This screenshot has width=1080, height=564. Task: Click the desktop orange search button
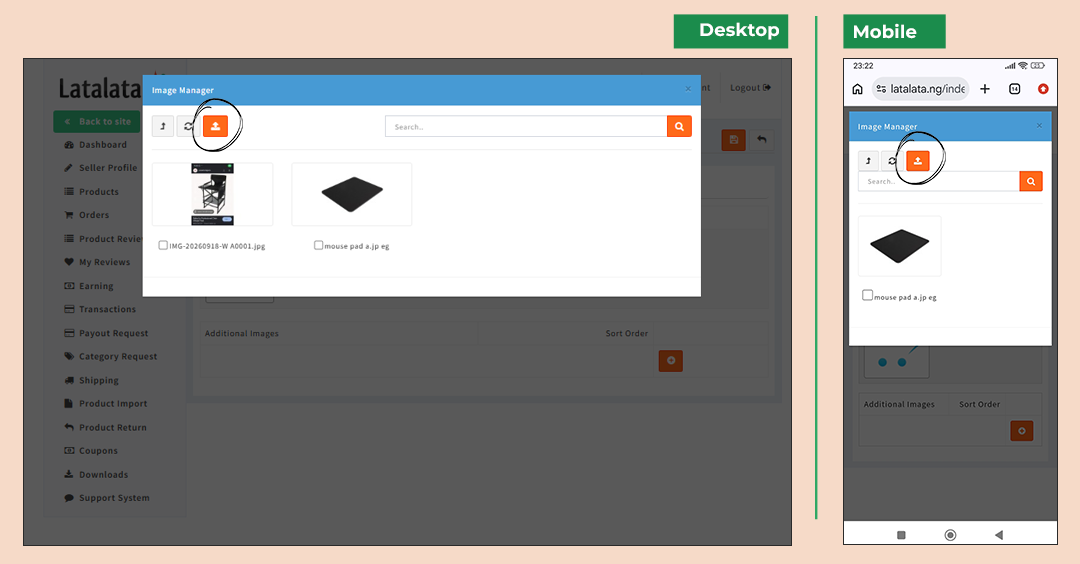pyautogui.click(x=679, y=127)
